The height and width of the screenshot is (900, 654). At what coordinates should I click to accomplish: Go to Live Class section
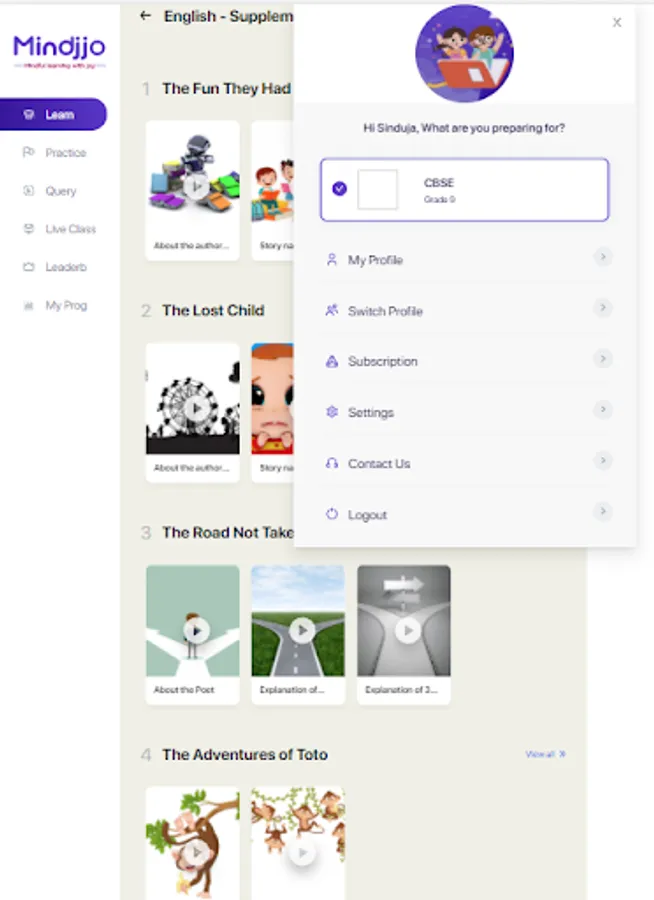coord(70,229)
